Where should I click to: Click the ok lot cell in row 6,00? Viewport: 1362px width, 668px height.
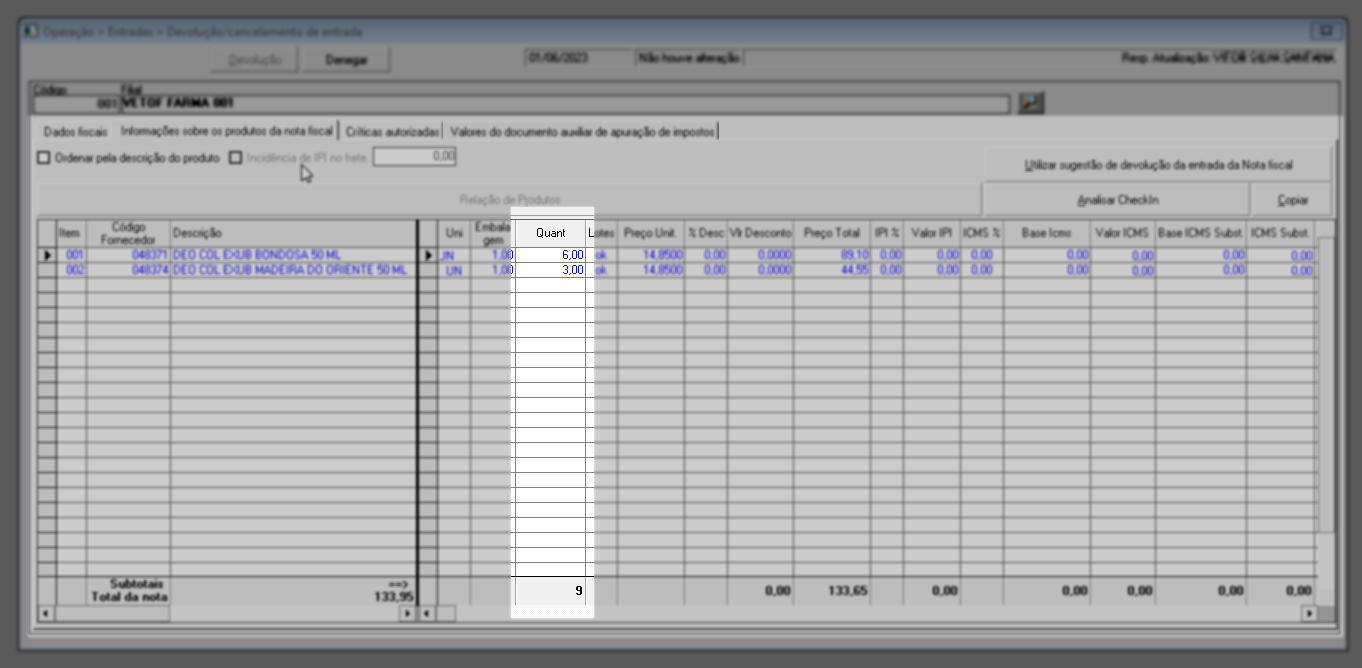coord(602,256)
